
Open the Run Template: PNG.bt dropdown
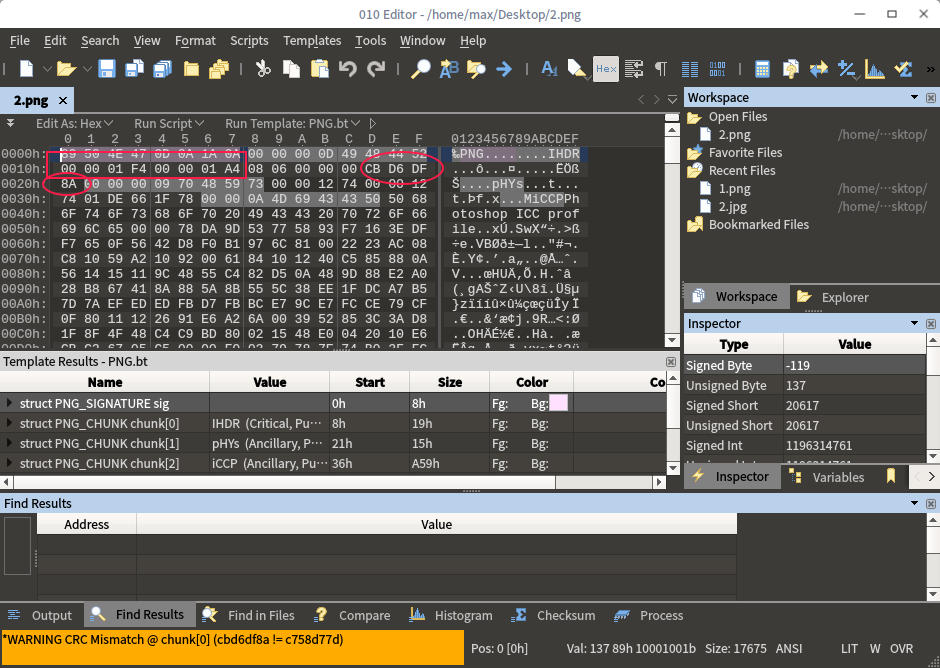coord(290,123)
